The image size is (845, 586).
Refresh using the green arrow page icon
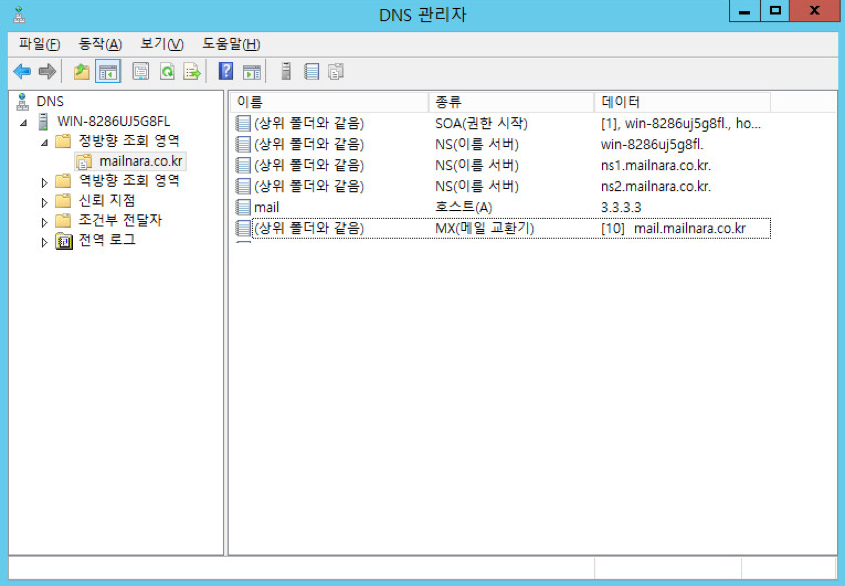pos(167,71)
